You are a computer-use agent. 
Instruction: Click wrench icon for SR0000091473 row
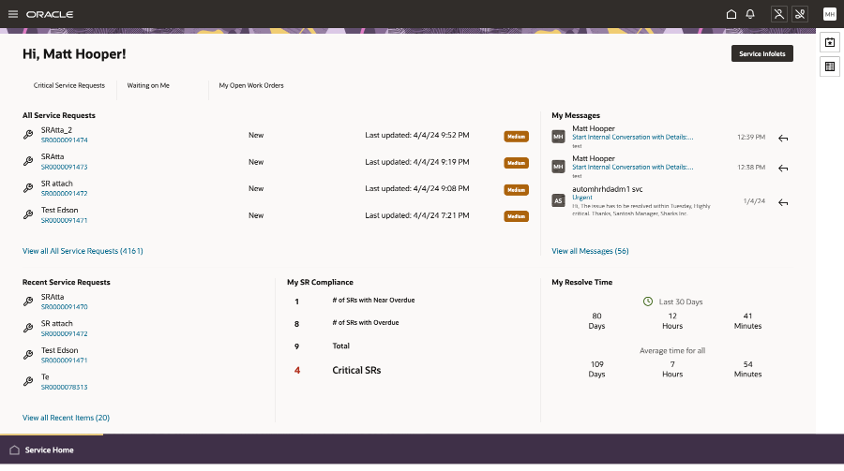pos(28,161)
